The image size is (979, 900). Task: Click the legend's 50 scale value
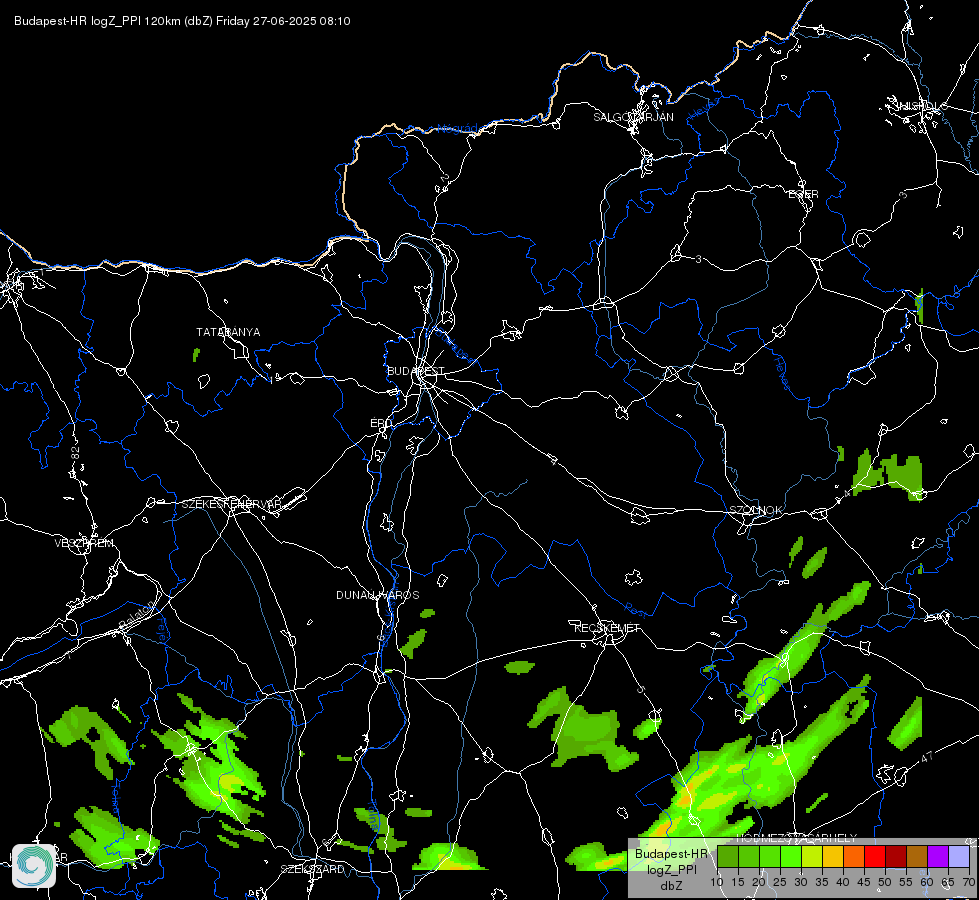tap(885, 883)
